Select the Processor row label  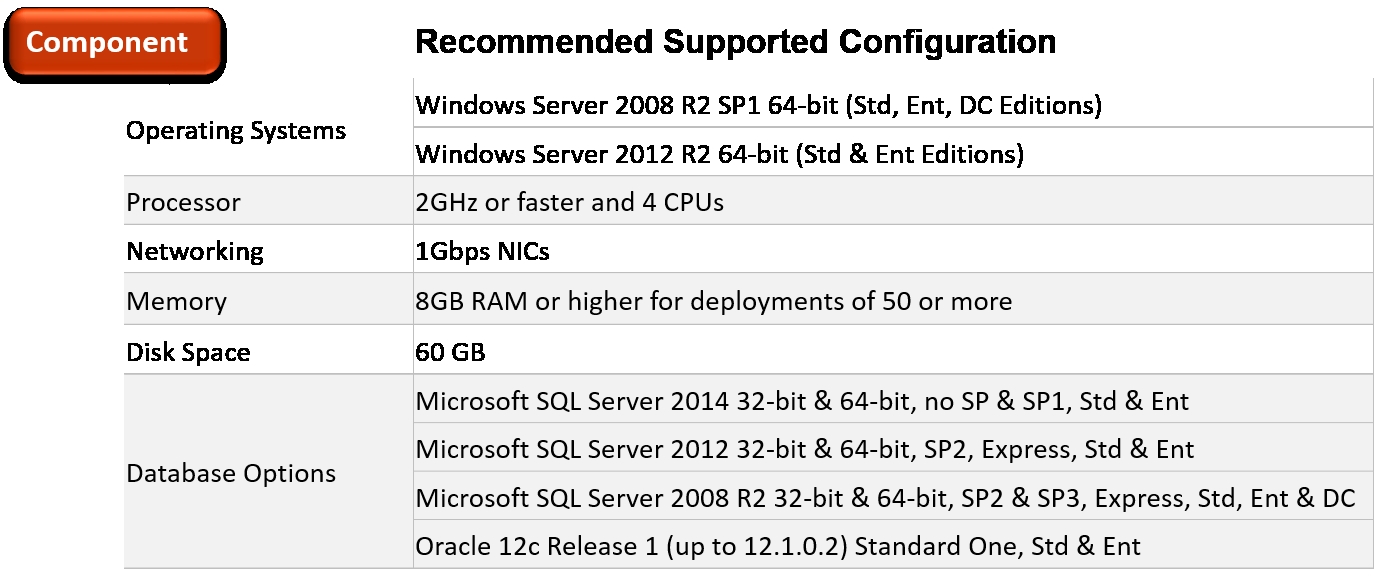[183, 203]
